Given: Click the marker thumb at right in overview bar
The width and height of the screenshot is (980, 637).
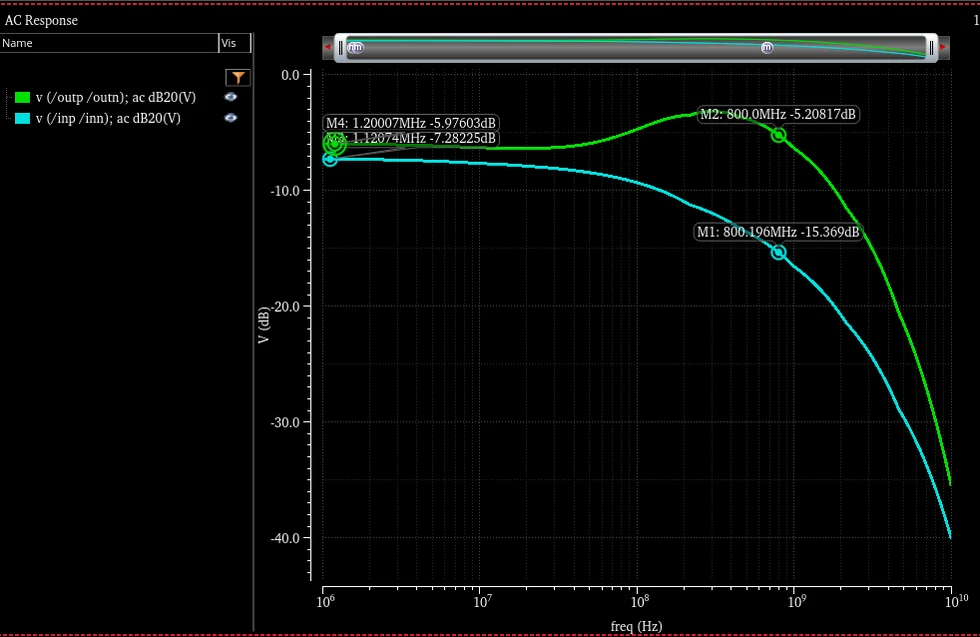Looking at the screenshot, I should pos(767,48).
